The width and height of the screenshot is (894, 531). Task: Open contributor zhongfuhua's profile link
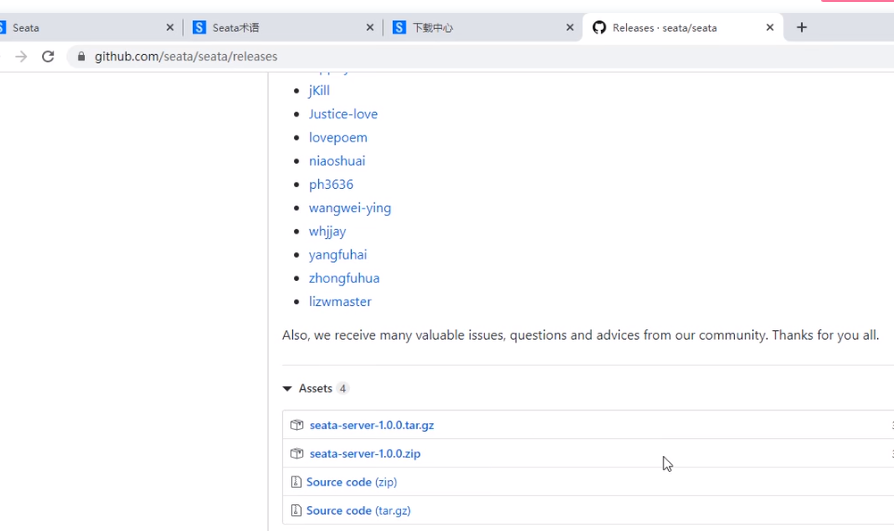click(x=344, y=278)
